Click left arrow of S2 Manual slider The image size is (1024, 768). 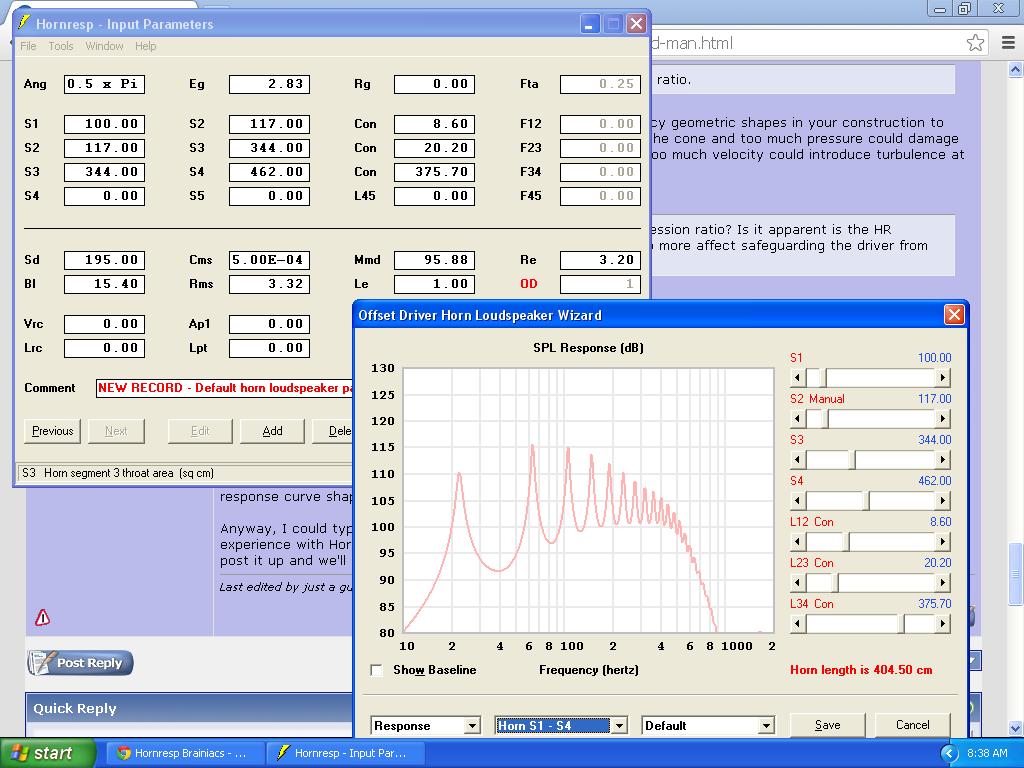point(797,419)
